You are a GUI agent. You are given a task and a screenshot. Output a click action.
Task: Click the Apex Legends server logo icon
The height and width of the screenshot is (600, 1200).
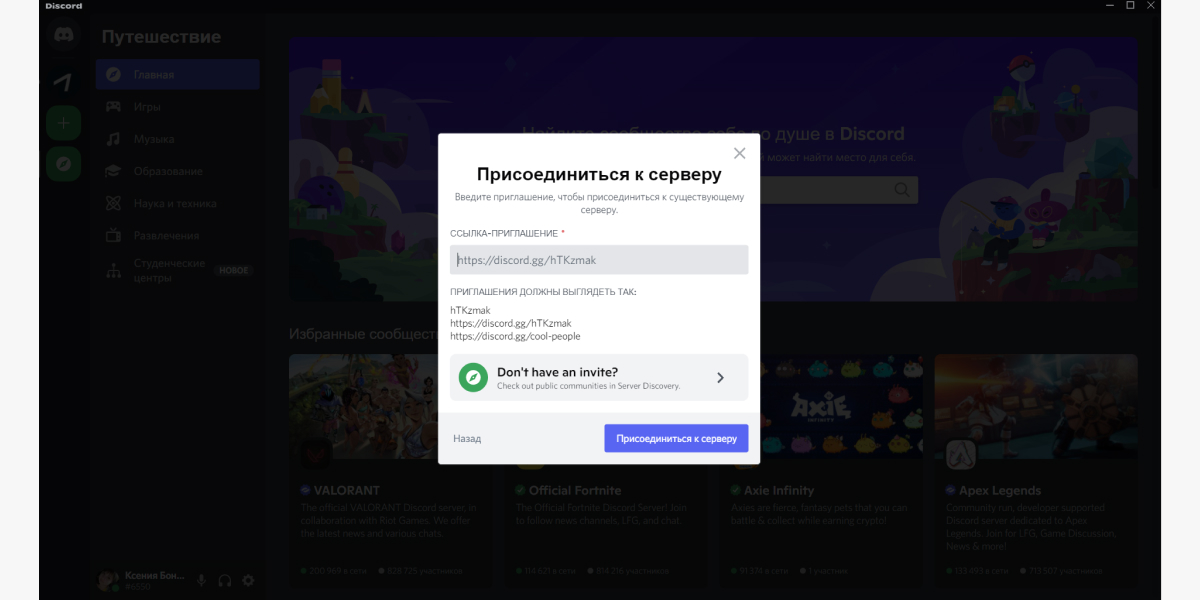click(x=961, y=454)
